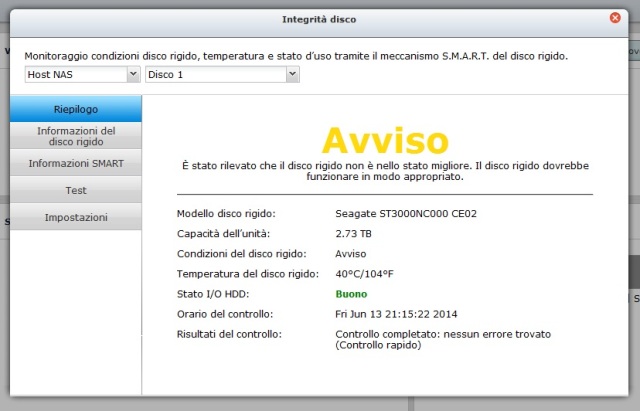Click the Disco 1 combo box text
This screenshot has width=640, height=411.
click(215, 74)
